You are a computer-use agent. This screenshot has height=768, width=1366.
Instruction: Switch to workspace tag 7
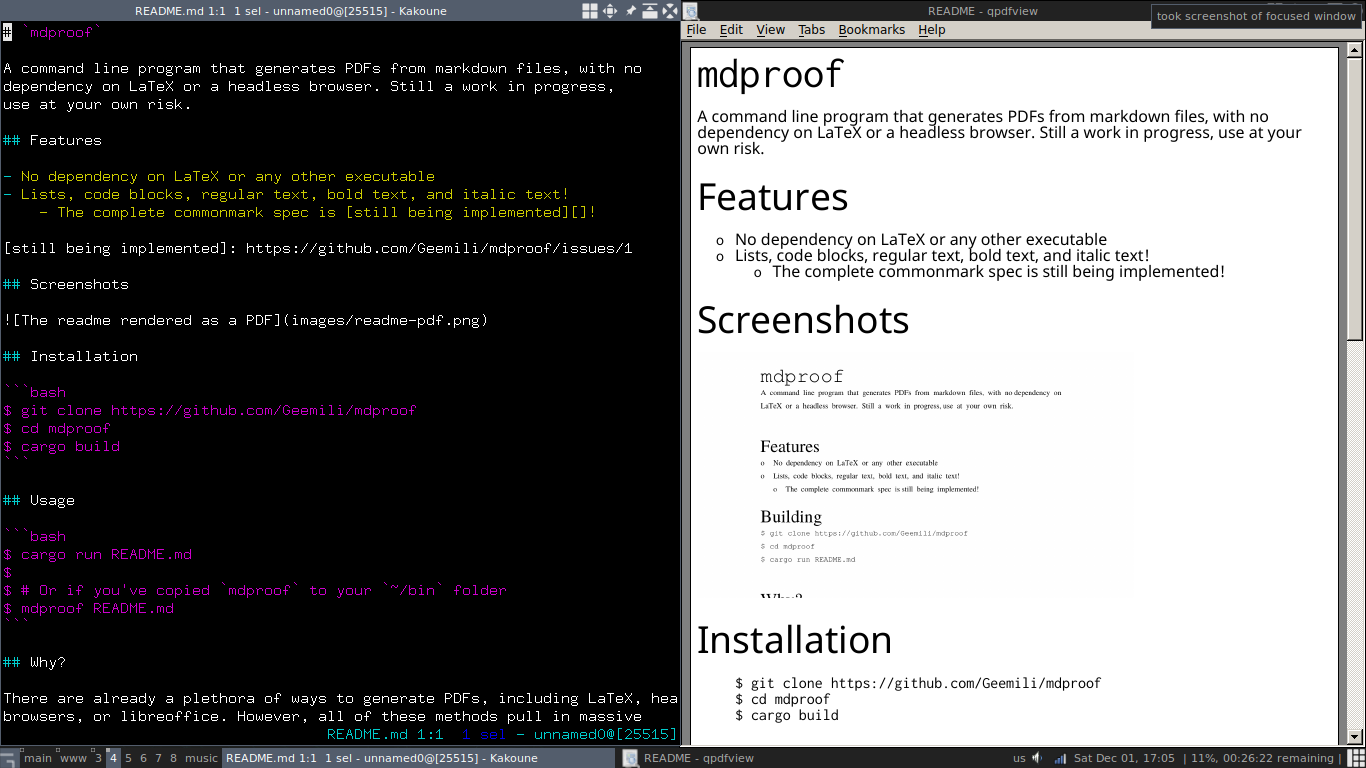(x=158, y=758)
